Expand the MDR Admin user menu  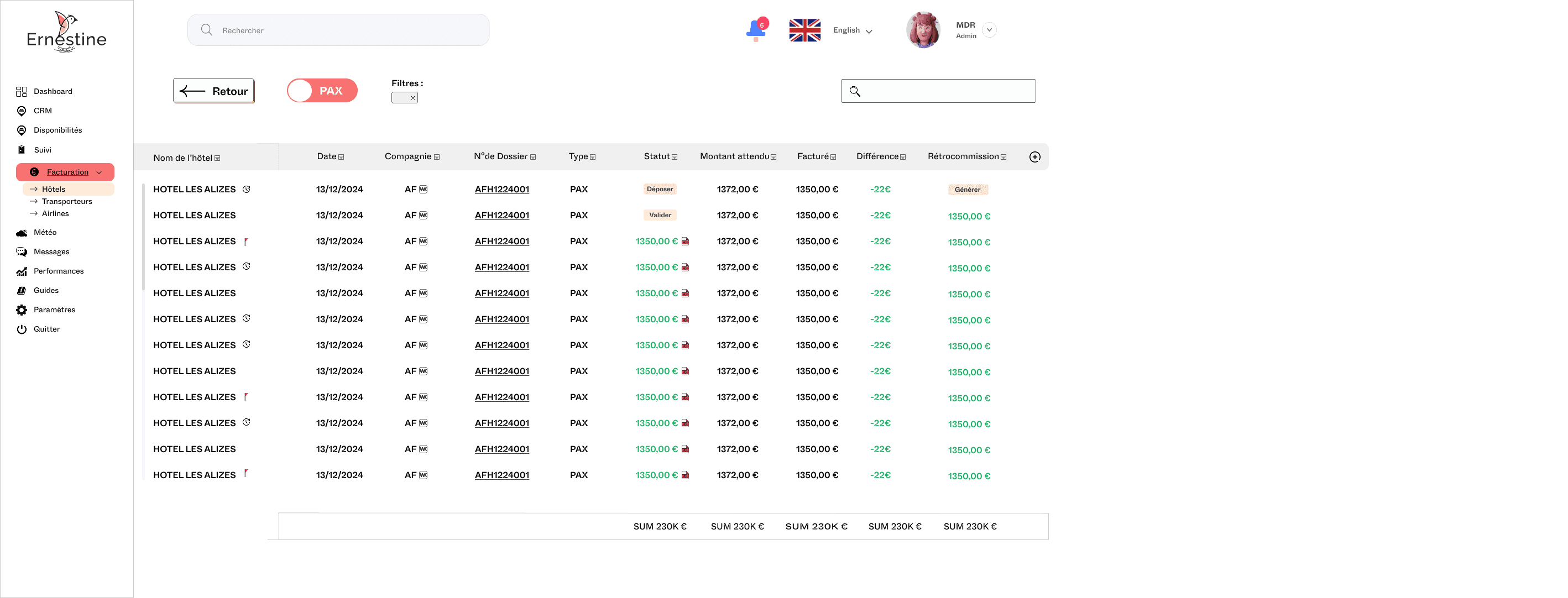click(989, 30)
